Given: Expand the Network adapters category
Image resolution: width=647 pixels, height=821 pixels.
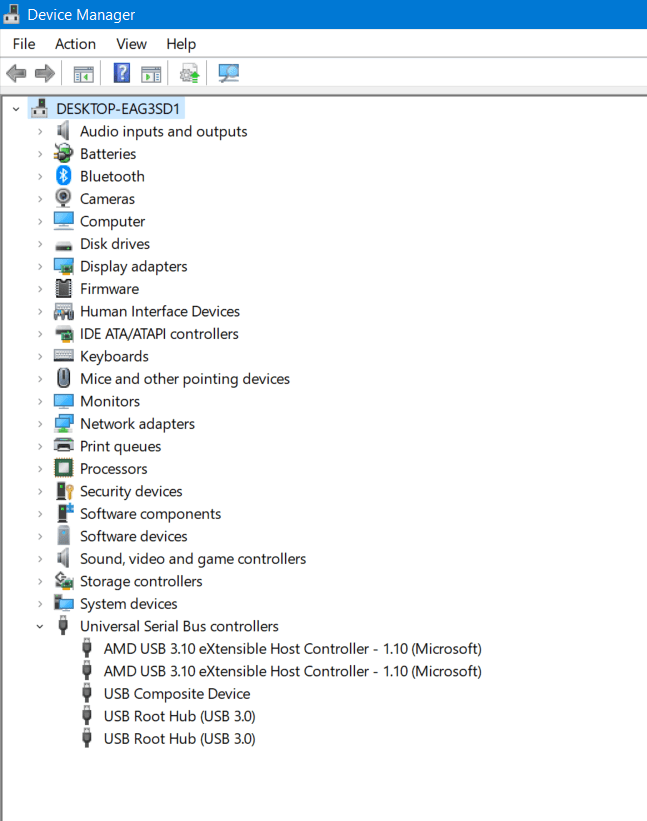Looking at the screenshot, I should [40, 424].
